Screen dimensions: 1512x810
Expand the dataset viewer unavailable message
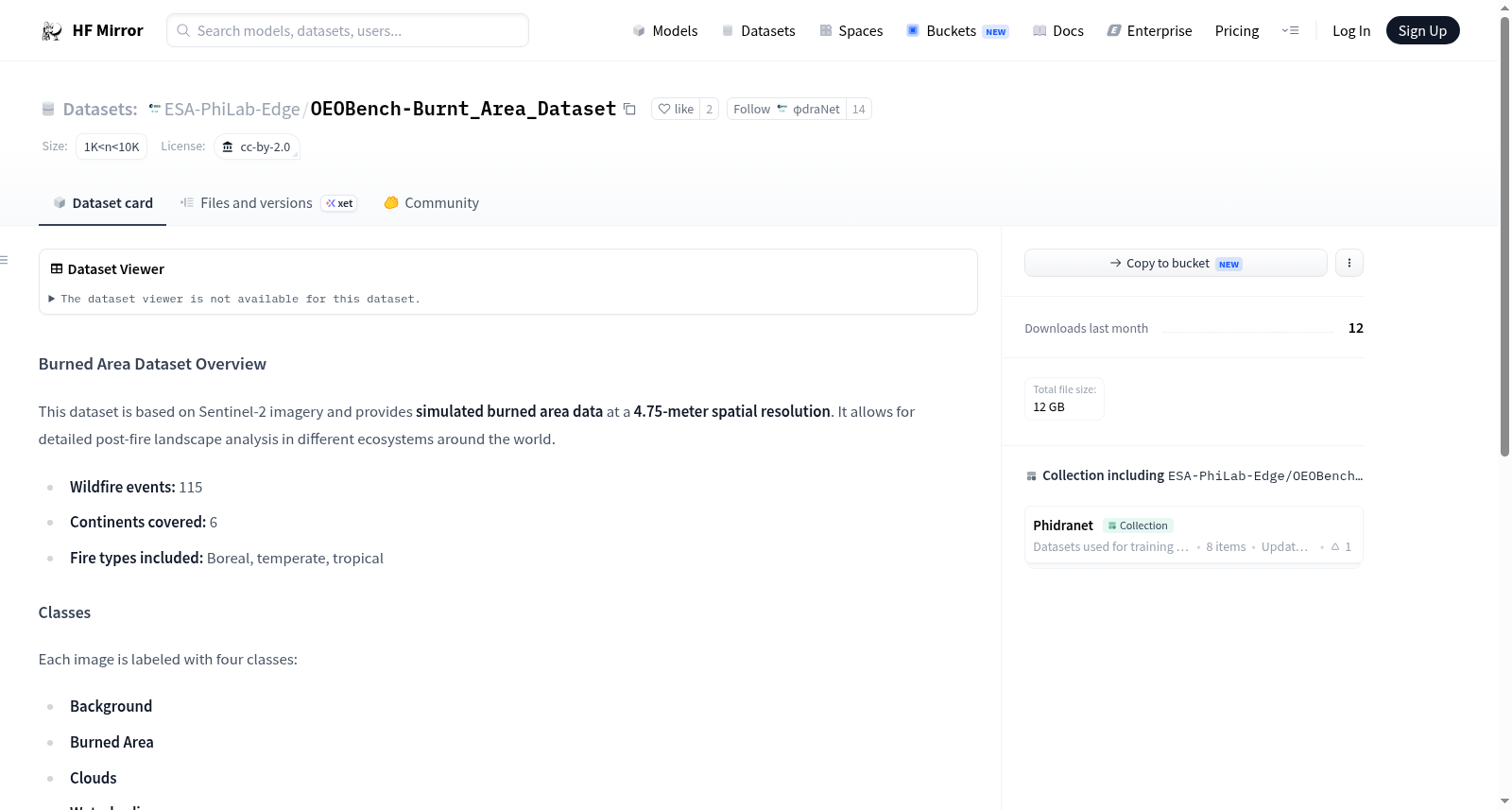(234, 299)
